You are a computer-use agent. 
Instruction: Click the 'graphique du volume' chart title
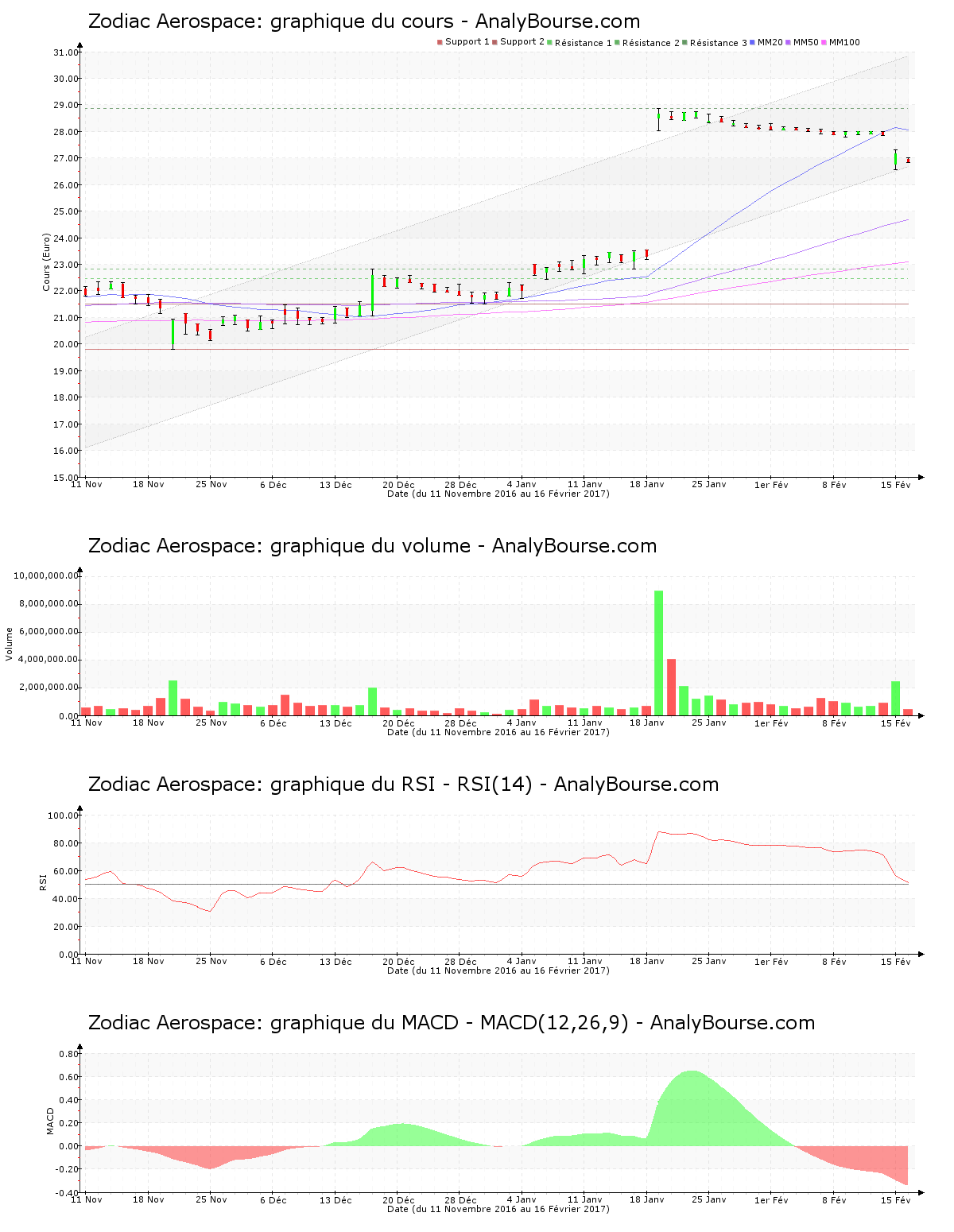pyautogui.click(x=372, y=546)
